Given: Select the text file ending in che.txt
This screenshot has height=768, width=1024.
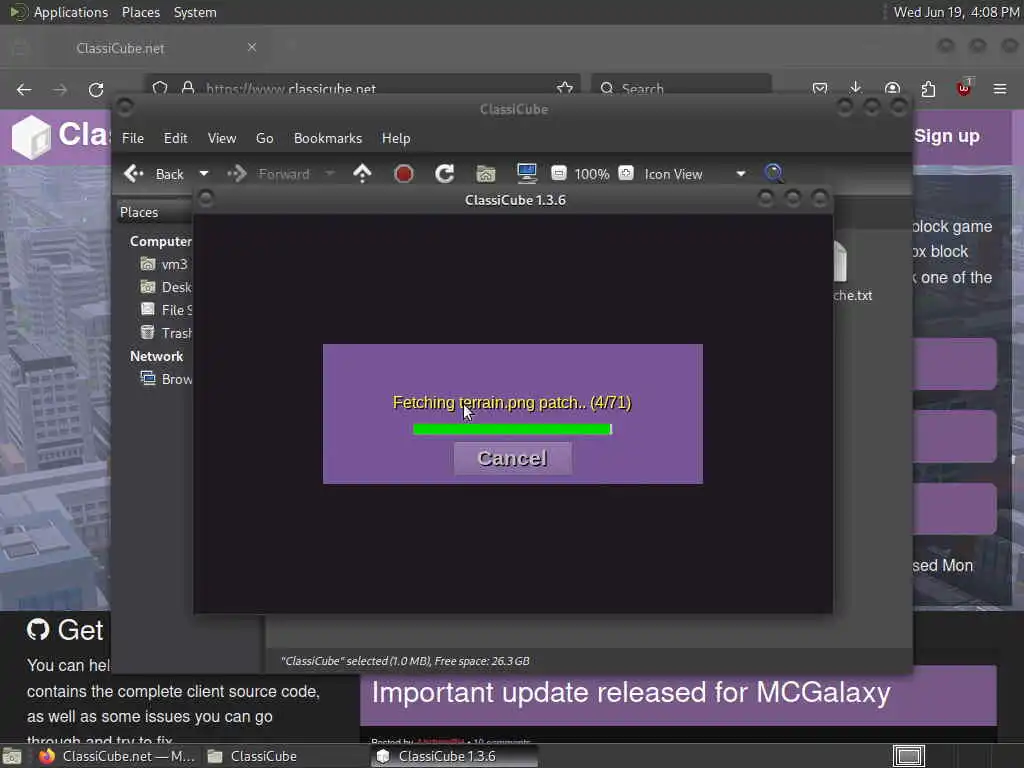Looking at the screenshot, I should (852, 272).
